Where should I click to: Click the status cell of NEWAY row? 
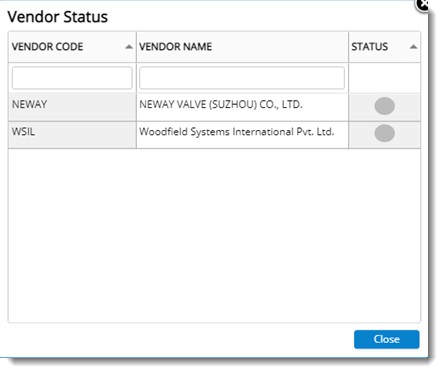click(384, 107)
